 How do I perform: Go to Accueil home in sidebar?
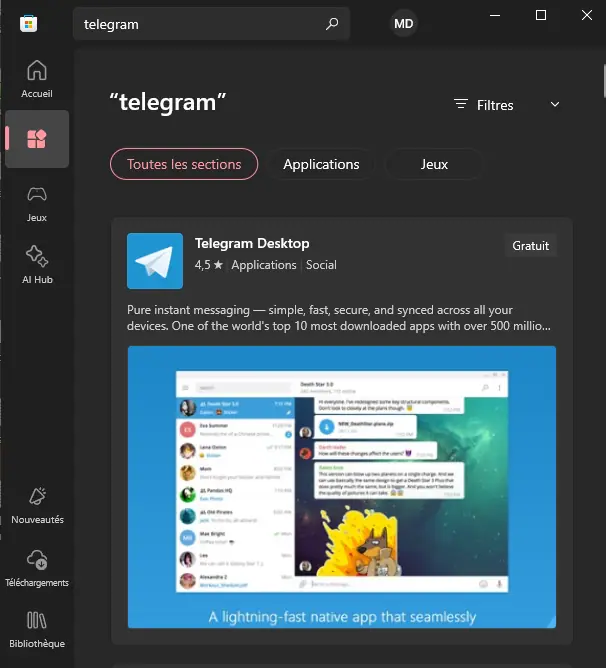pyautogui.click(x=37, y=79)
